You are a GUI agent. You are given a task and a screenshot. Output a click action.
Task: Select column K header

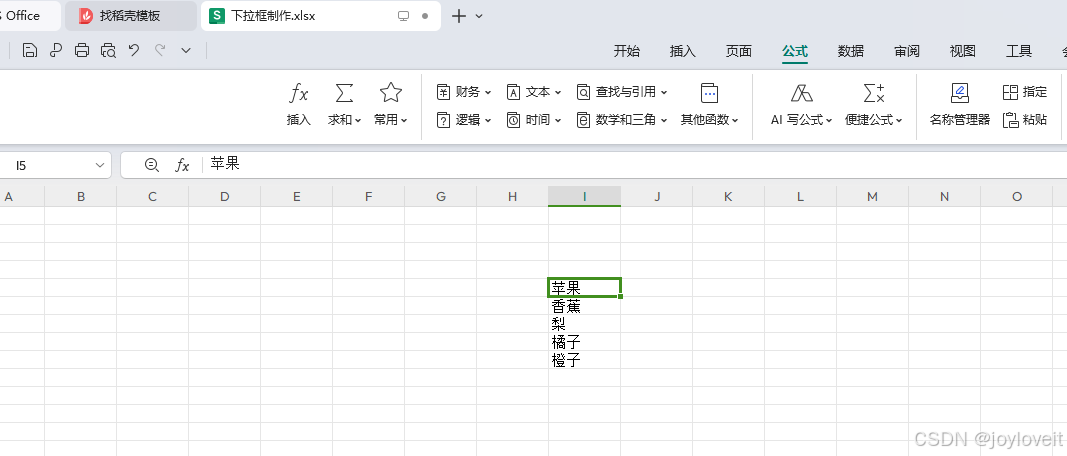tap(728, 197)
